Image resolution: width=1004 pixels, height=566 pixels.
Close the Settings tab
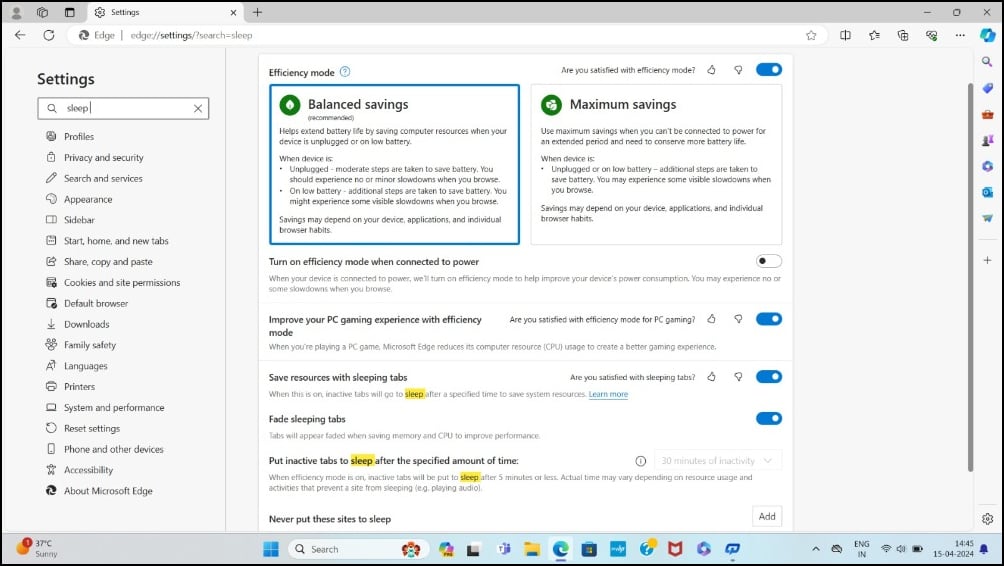click(x=233, y=12)
